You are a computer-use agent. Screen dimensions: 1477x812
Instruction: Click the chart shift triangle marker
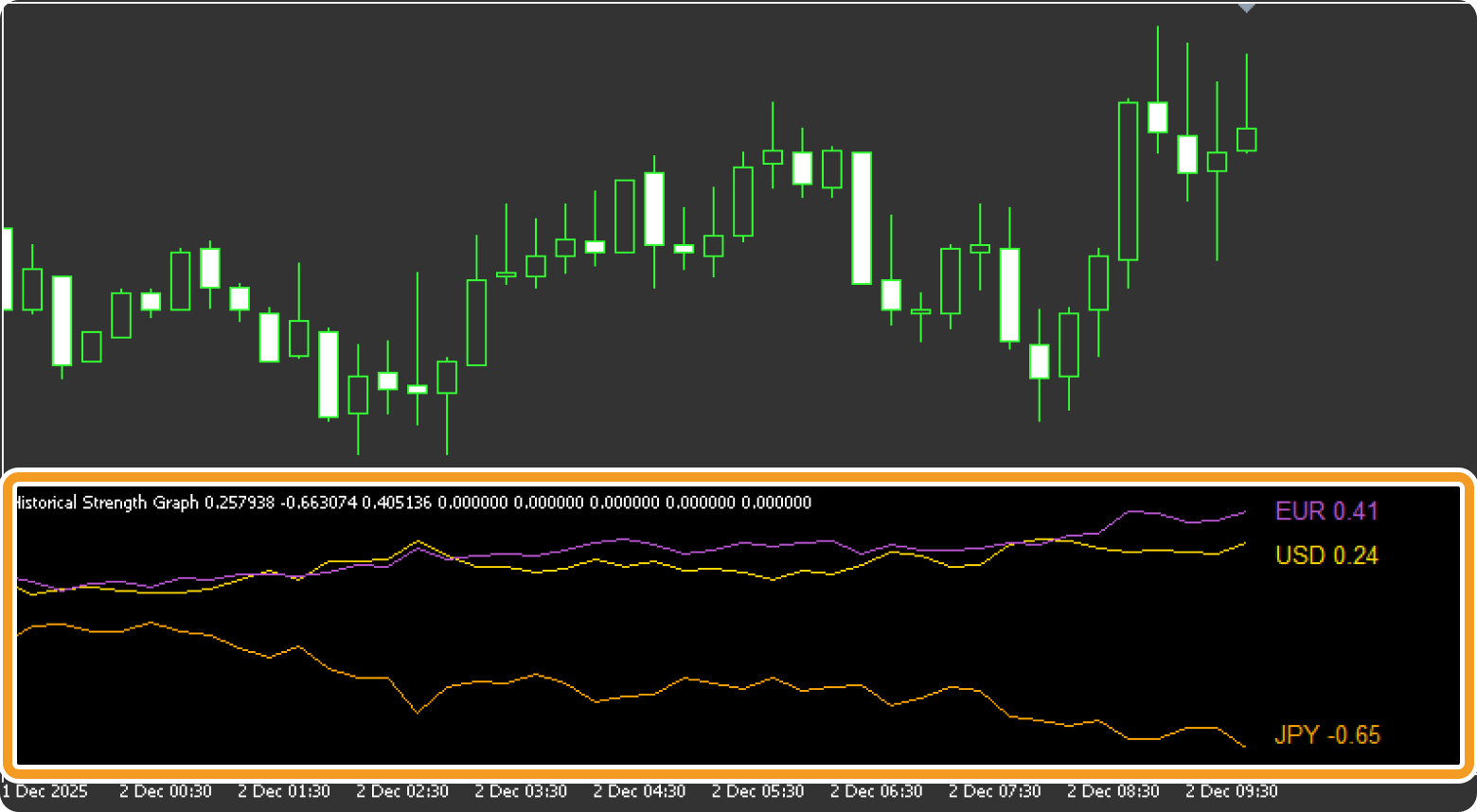click(1247, 8)
